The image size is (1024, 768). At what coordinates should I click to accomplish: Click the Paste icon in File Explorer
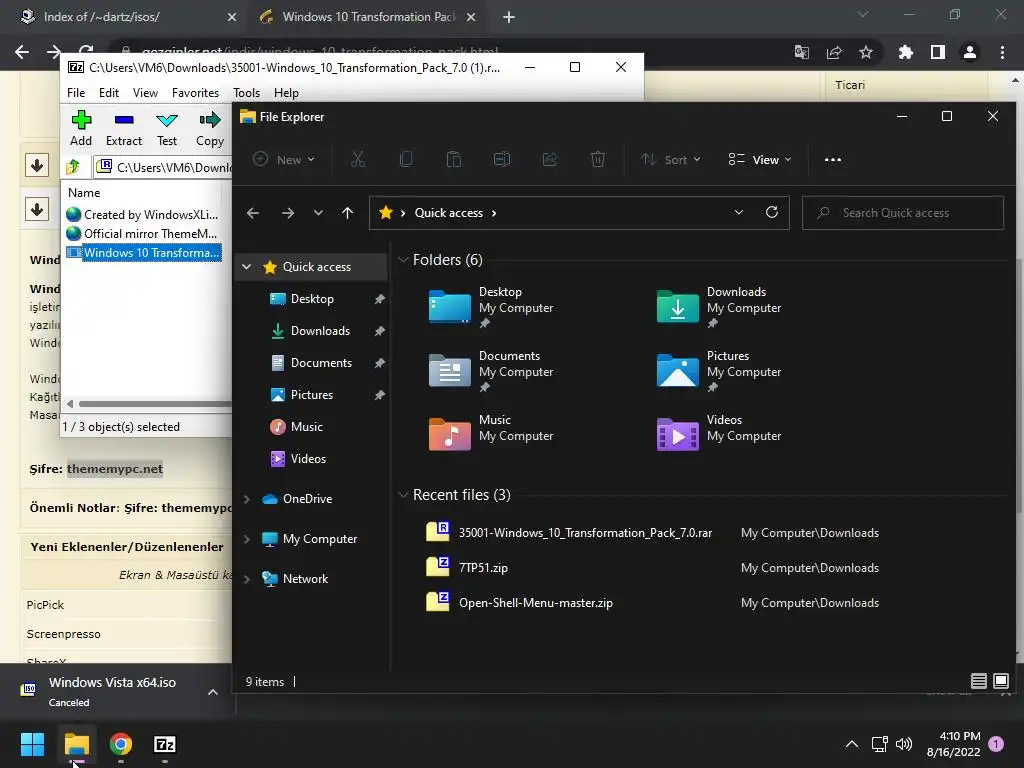tap(453, 159)
